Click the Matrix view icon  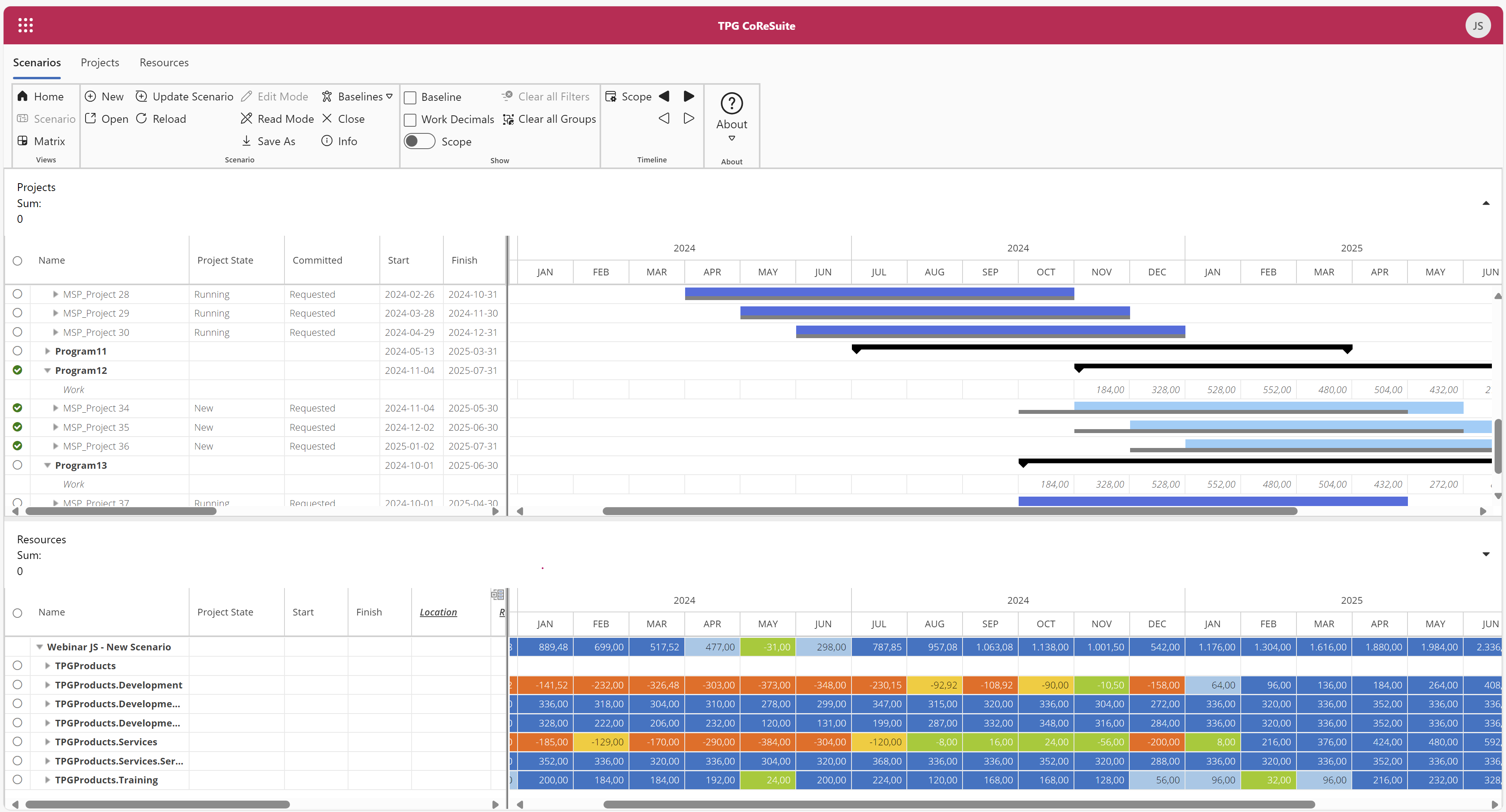coord(23,141)
